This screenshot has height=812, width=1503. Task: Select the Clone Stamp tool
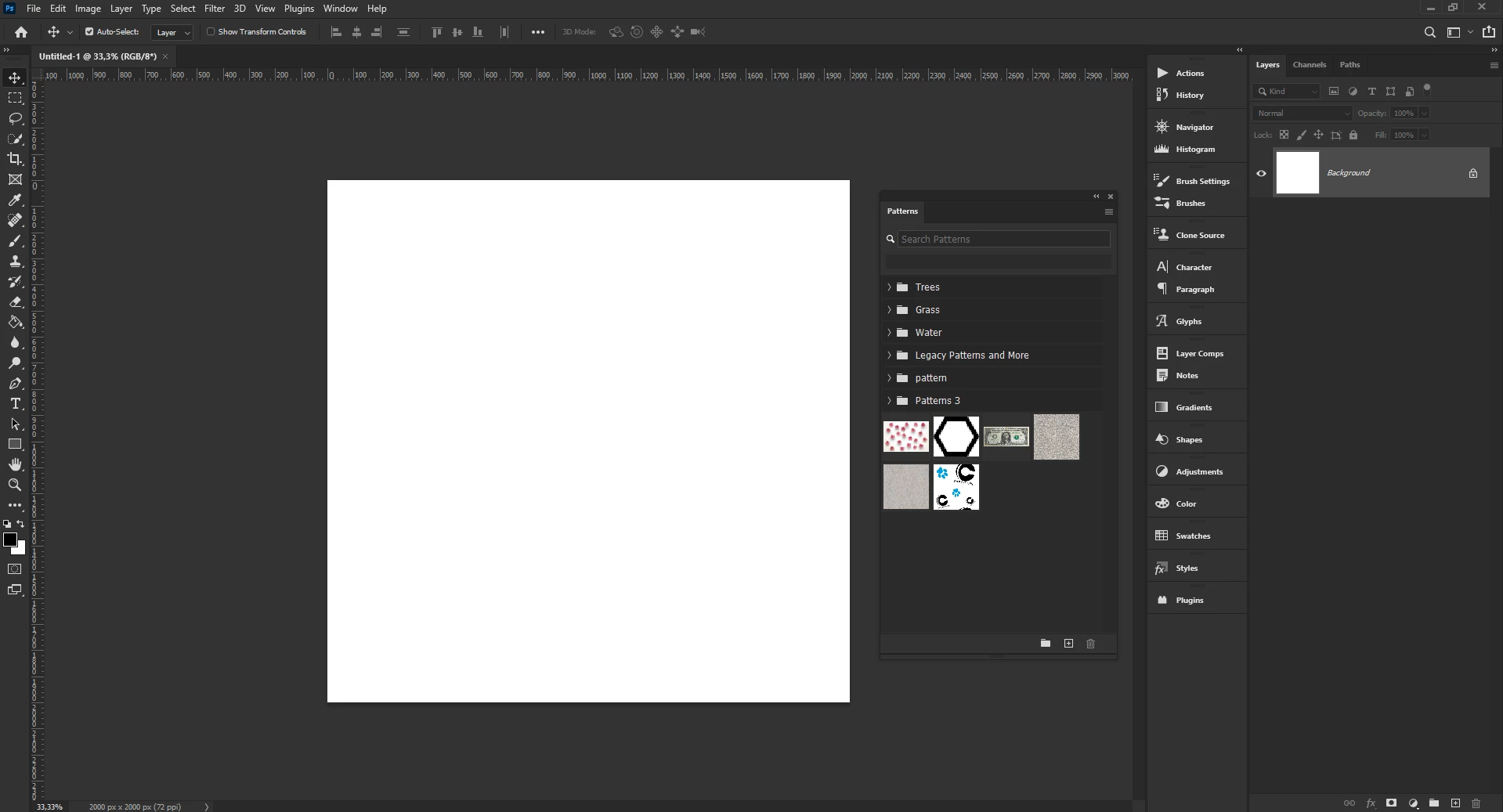click(15, 261)
